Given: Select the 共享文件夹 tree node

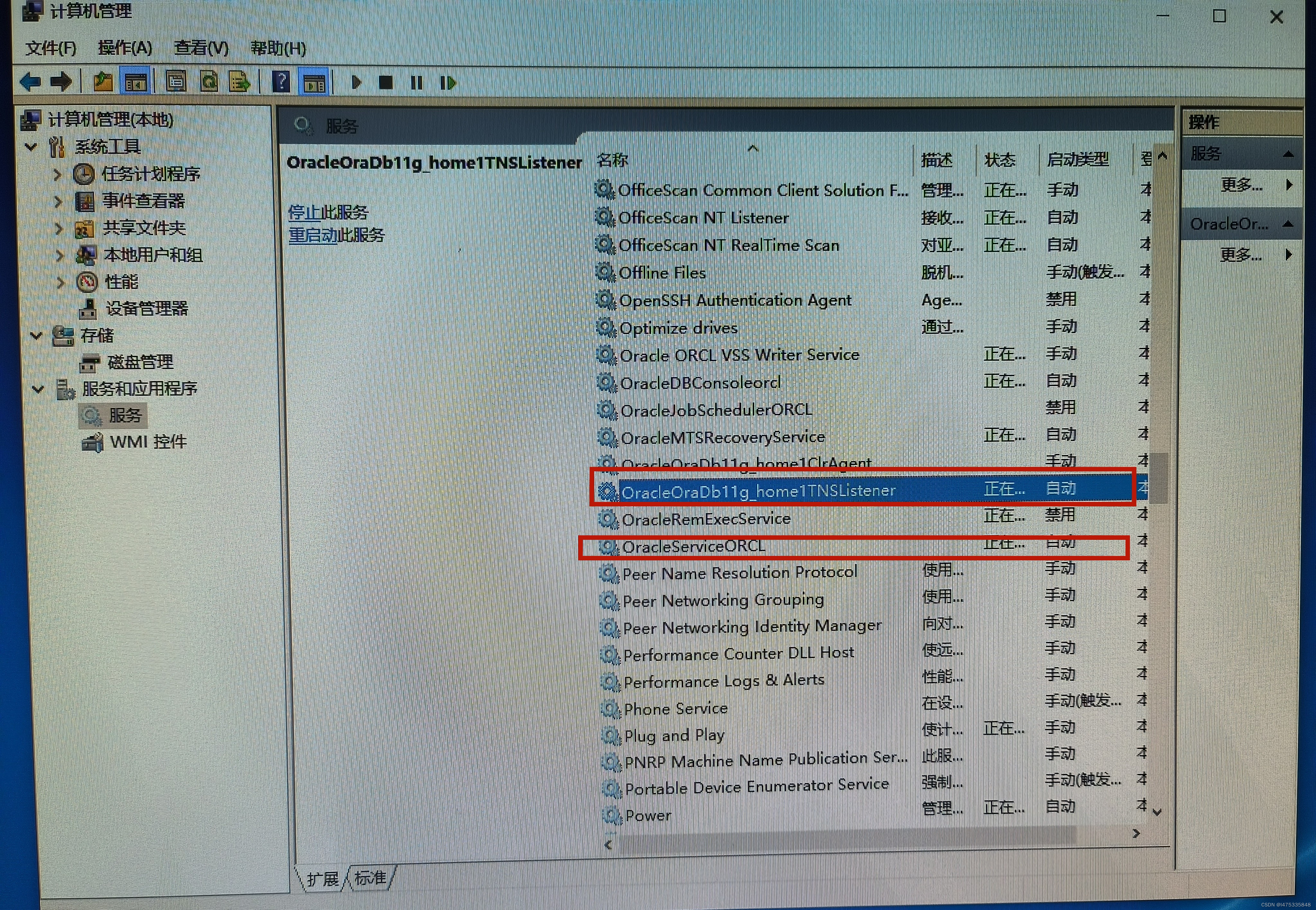Looking at the screenshot, I should 144,228.
